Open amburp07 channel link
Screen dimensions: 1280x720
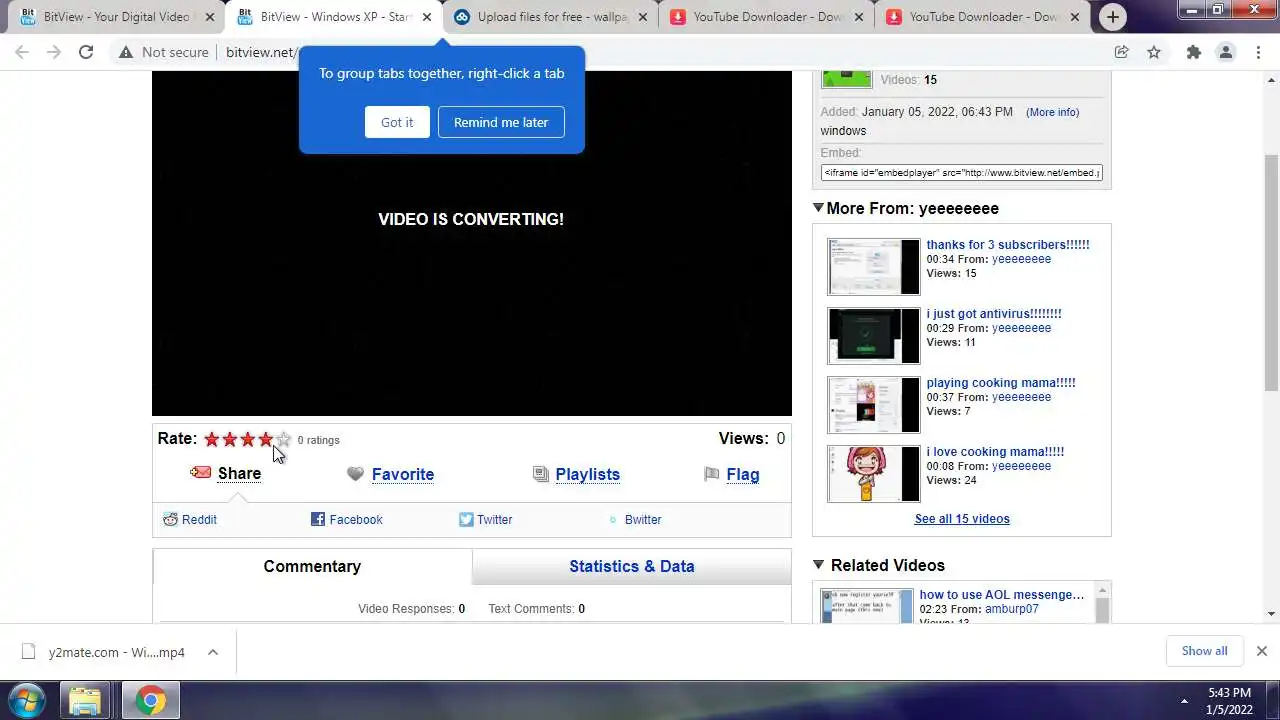coord(1012,609)
